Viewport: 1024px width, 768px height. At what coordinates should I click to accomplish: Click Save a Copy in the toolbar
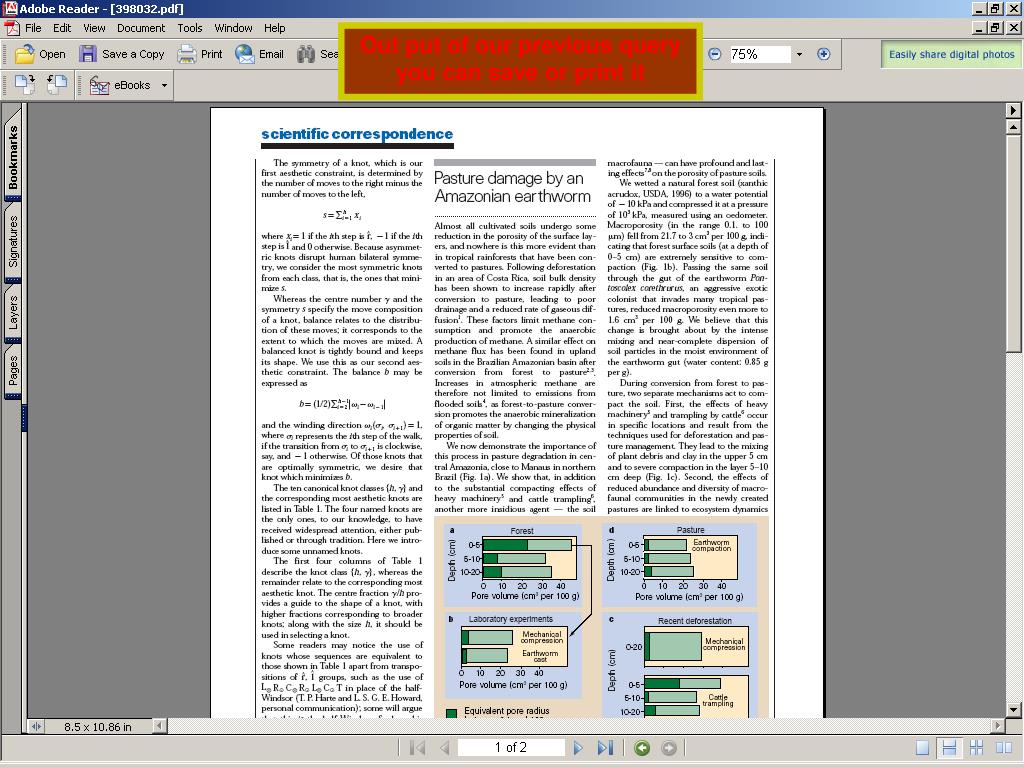[x=122, y=54]
